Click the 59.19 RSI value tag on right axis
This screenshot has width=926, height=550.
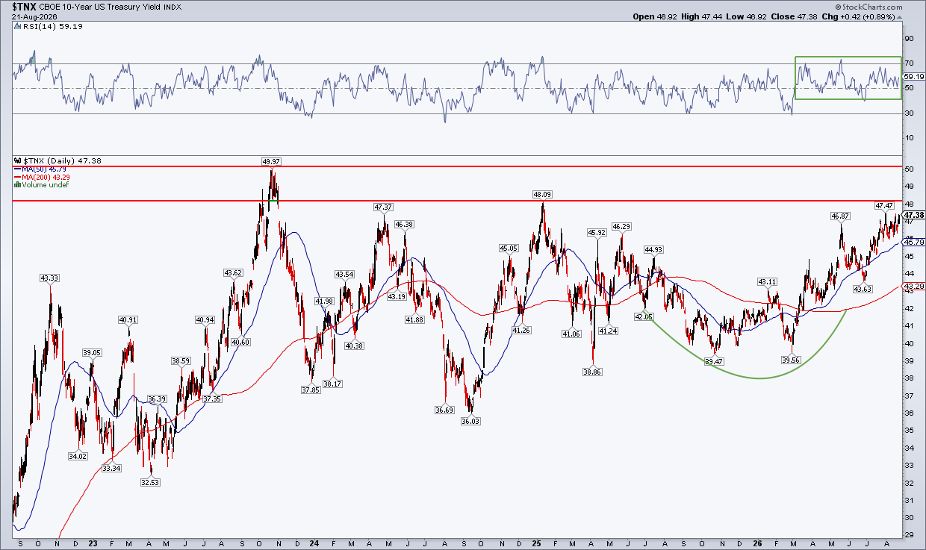tap(915, 76)
